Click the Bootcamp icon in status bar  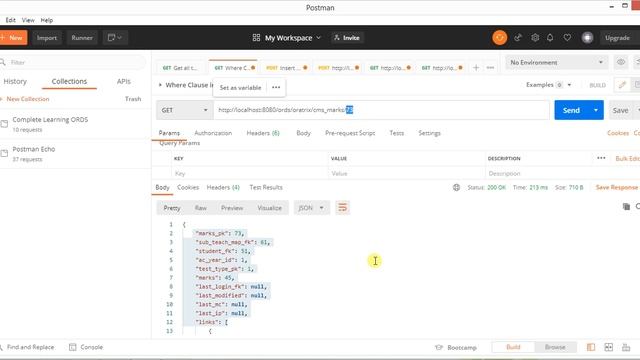click(x=439, y=347)
